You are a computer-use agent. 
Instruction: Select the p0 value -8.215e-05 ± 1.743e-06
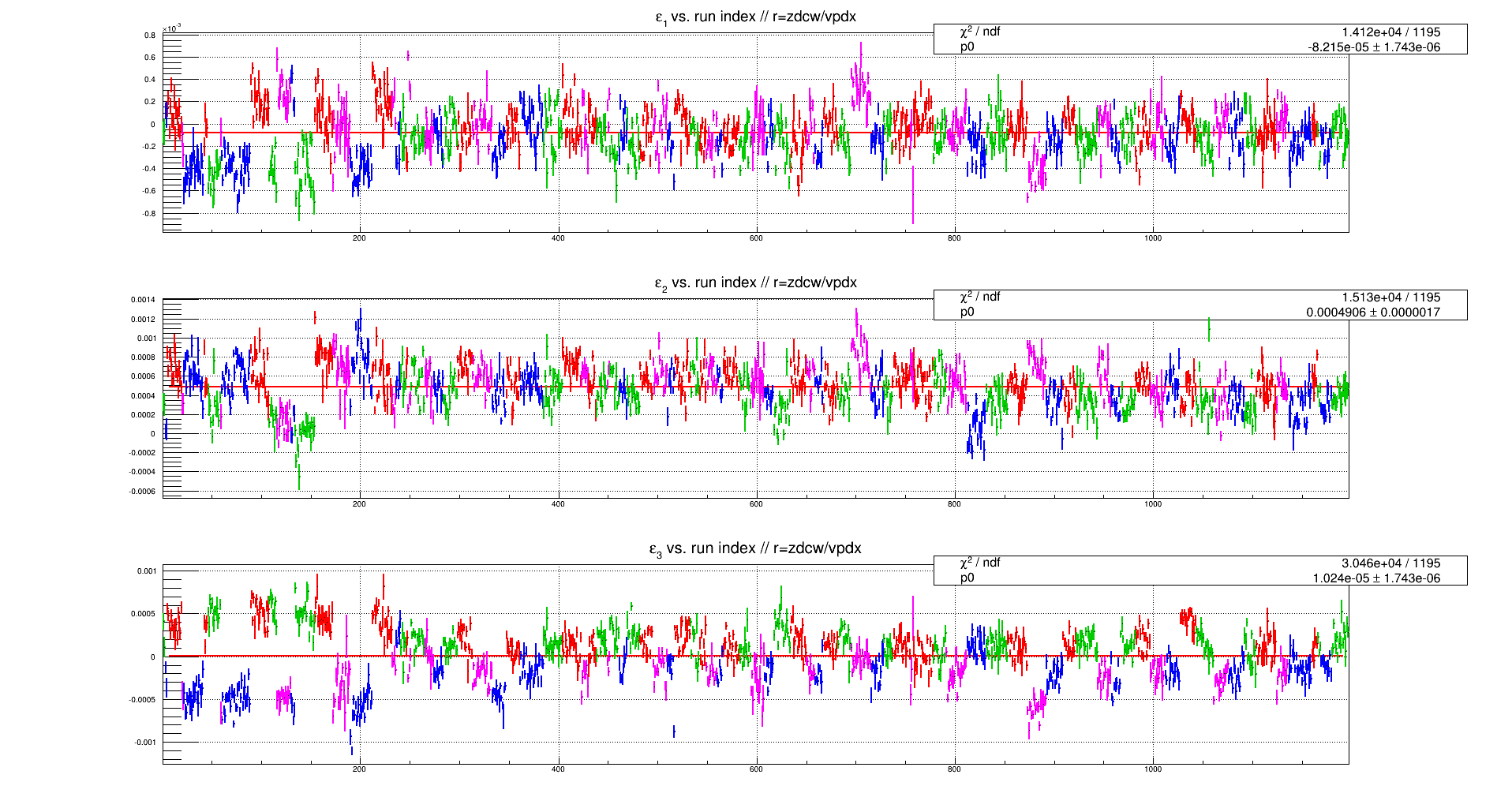coord(1374,47)
